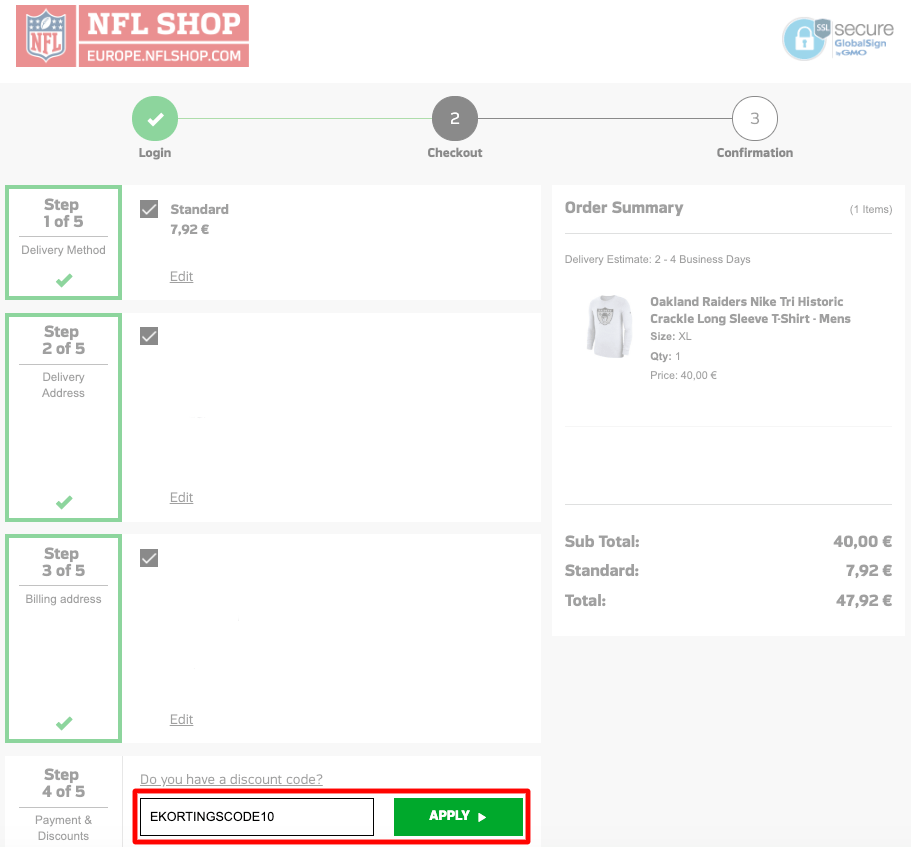
Task: Expand 'Do you have a discount code?'
Action: click(231, 779)
